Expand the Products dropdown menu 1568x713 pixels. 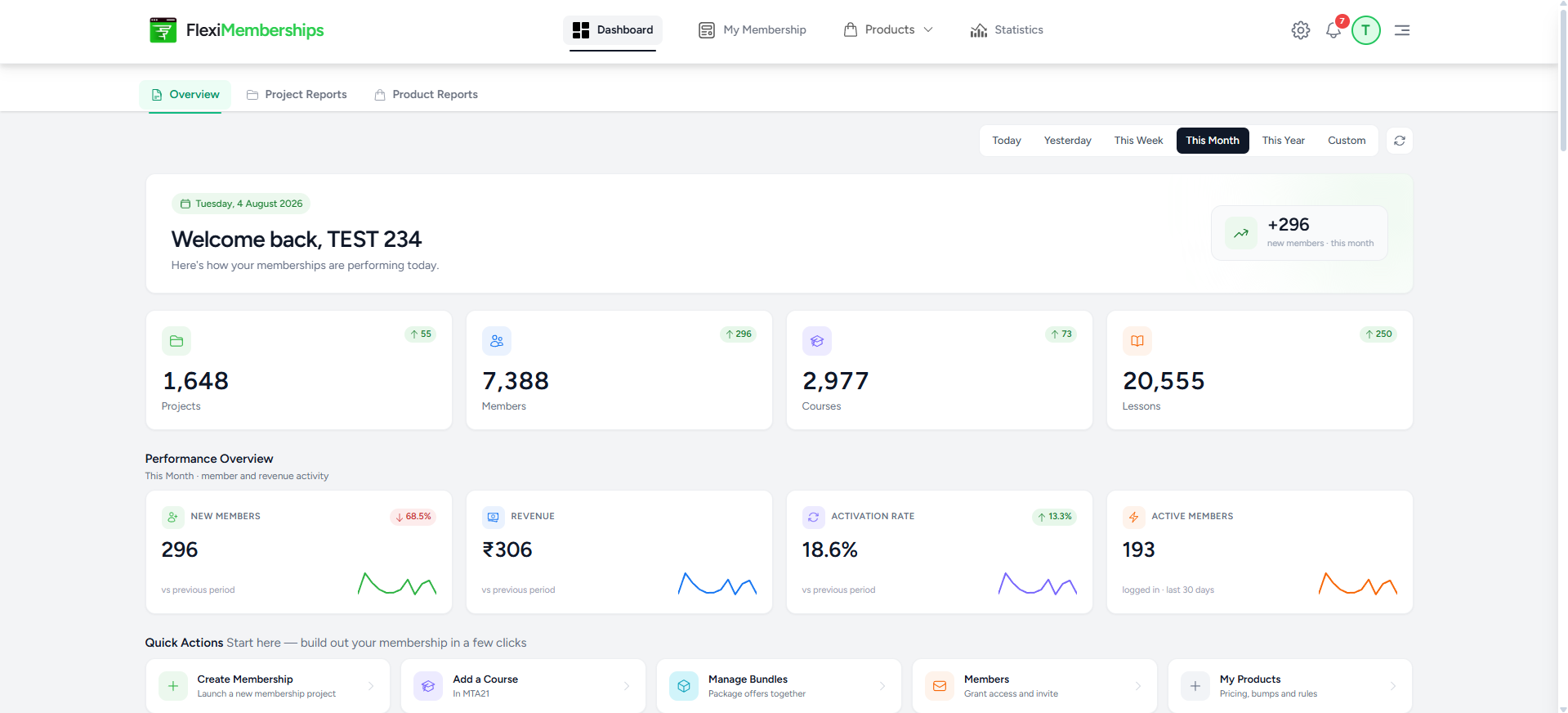point(888,30)
